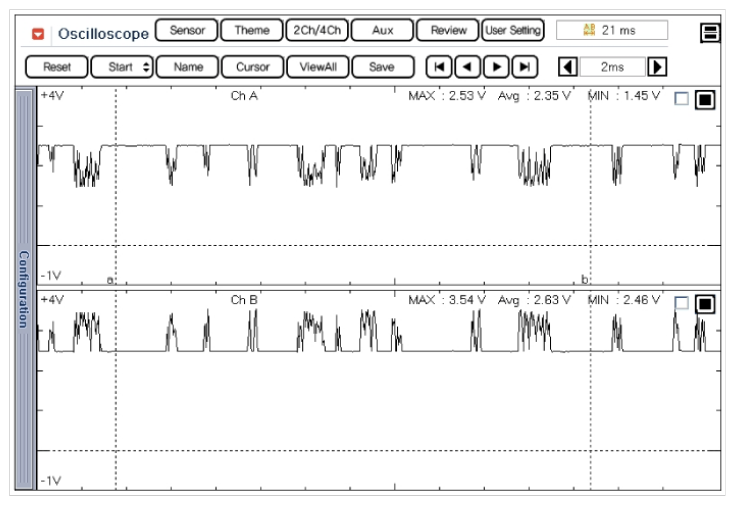Viewport: 735px width, 505px height.
Task: Increase time base with the arrow right of 2ms
Action: click(657, 67)
